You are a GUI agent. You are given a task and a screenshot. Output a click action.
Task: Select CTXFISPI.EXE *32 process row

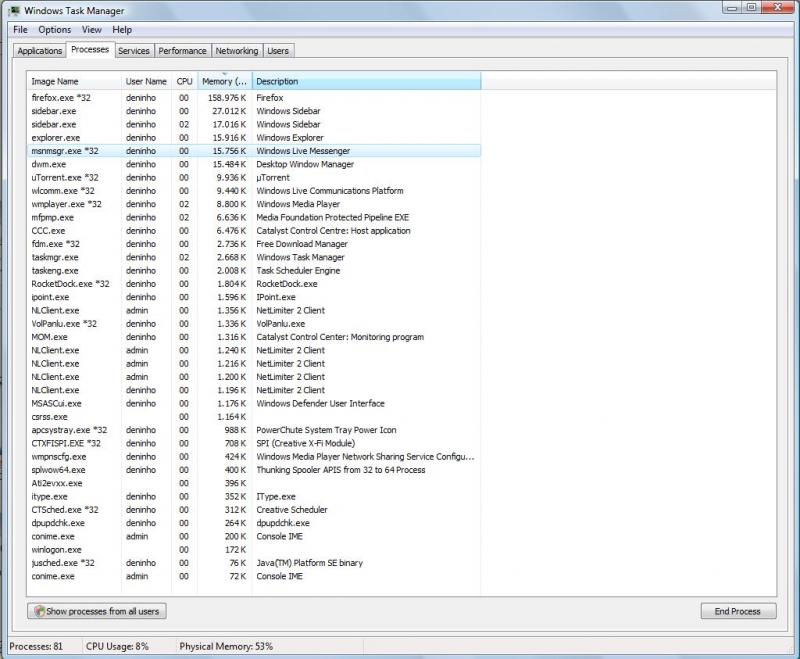coord(254,443)
